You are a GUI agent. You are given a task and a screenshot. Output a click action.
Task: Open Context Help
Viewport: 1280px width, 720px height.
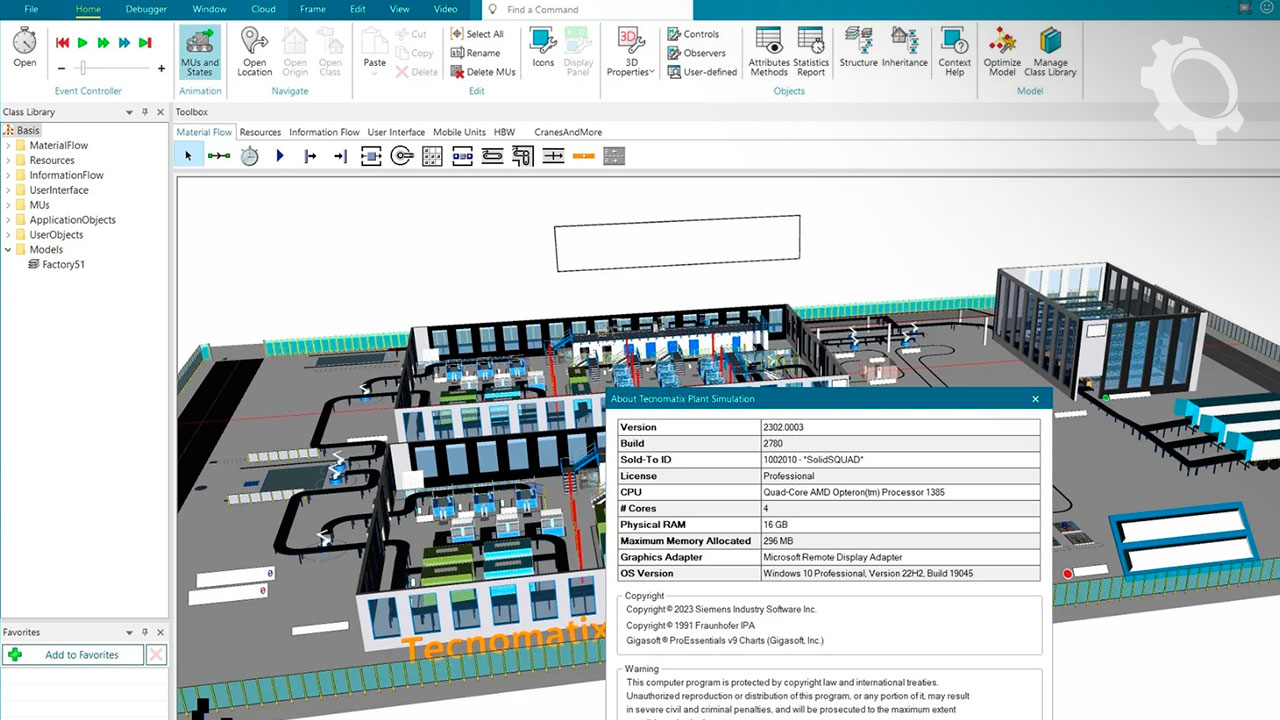click(x=955, y=52)
